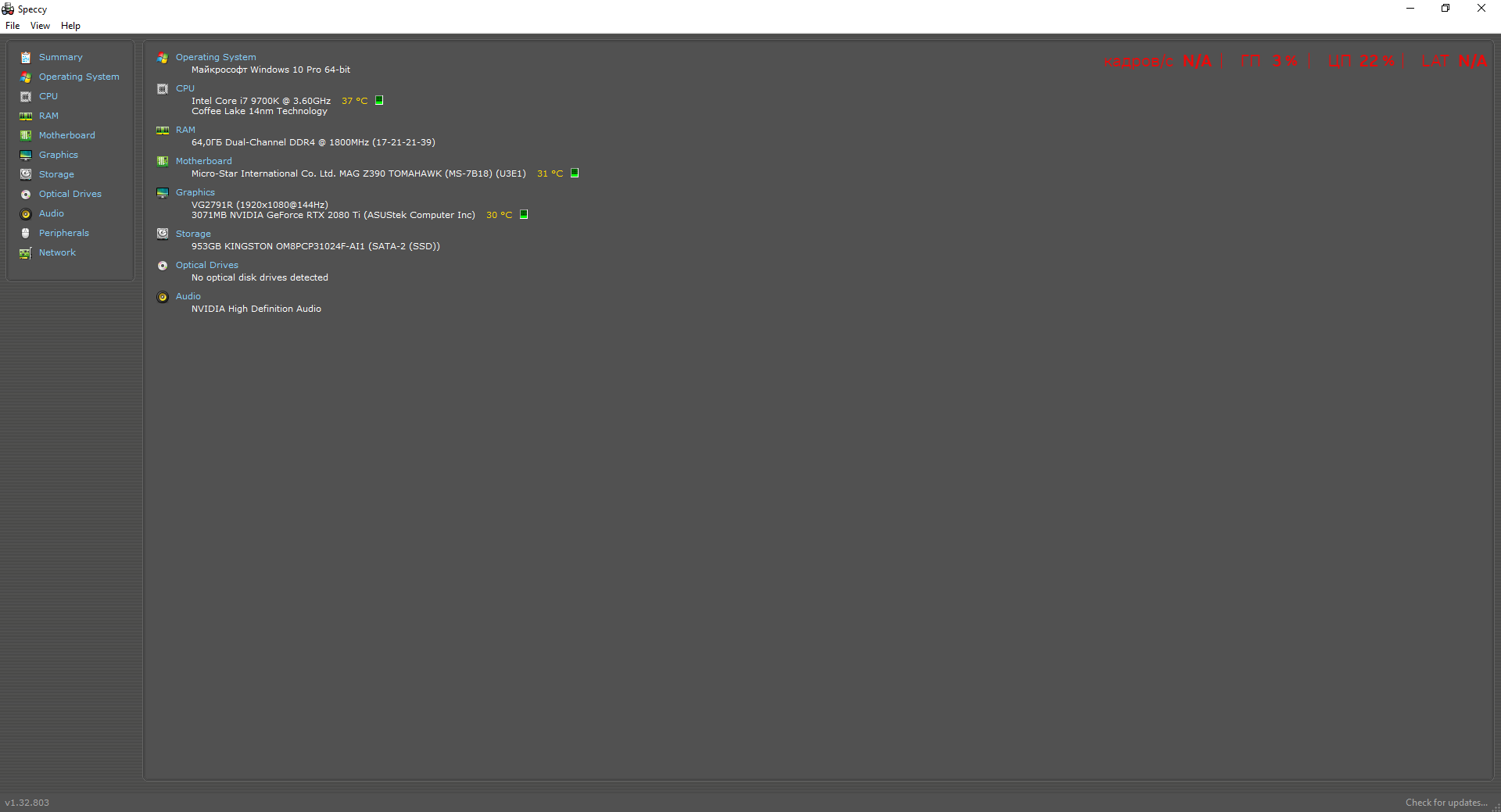This screenshot has height=812, width=1501.
Task: Click the Network icon in sidebar
Action: 26,253
